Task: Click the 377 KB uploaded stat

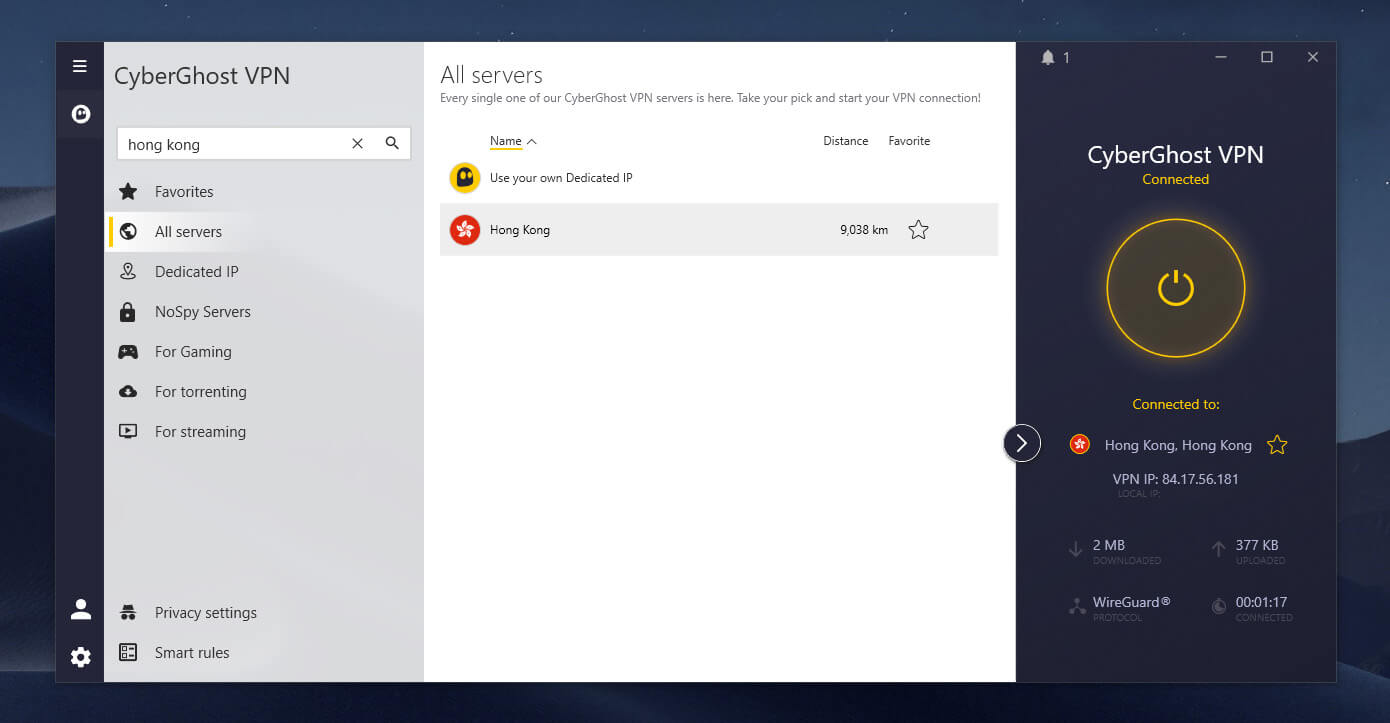Action: pos(1257,545)
